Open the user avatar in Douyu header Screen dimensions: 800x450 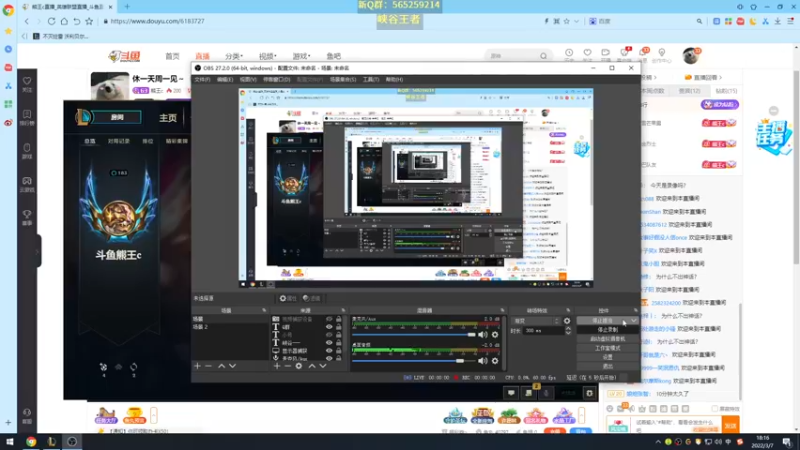691,55
